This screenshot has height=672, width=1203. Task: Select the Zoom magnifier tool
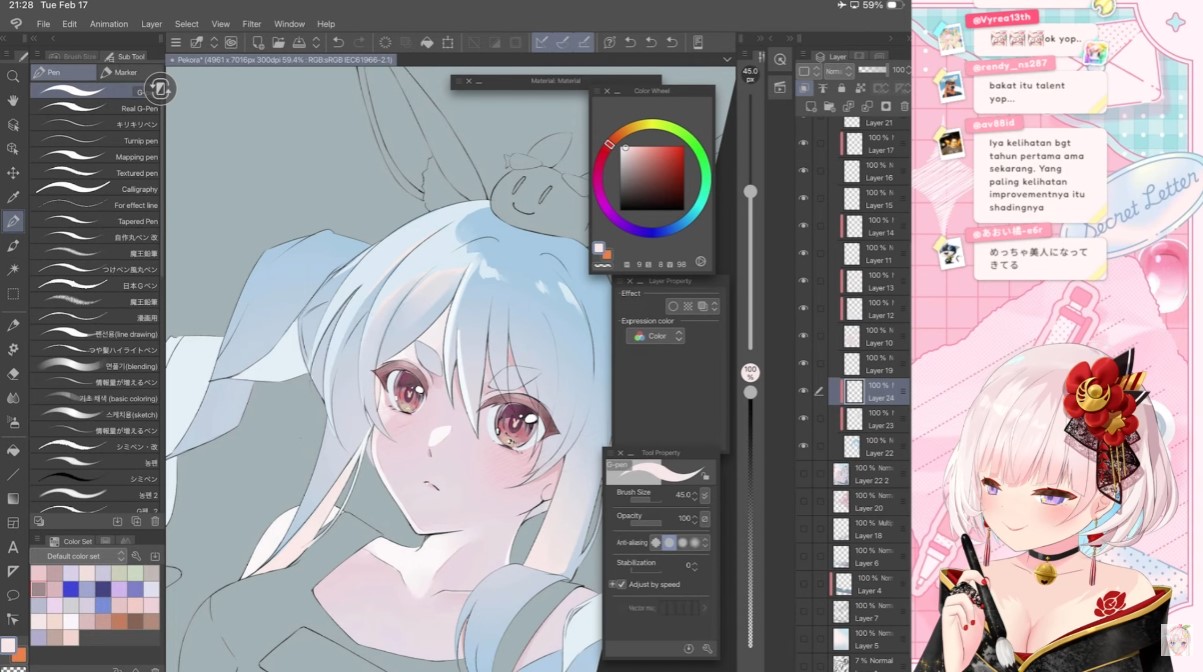[13, 76]
